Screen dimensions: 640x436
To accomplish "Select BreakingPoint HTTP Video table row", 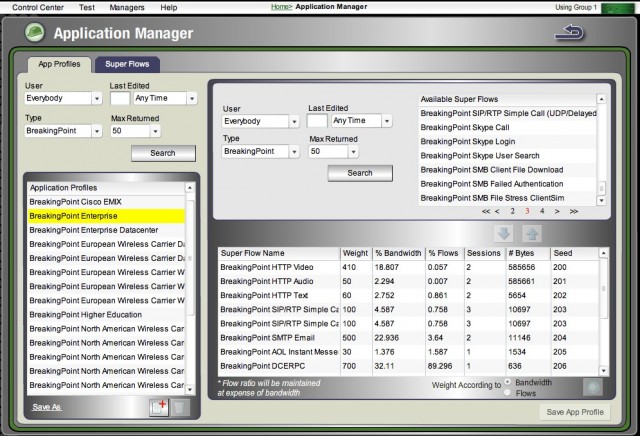I will 408,267.
